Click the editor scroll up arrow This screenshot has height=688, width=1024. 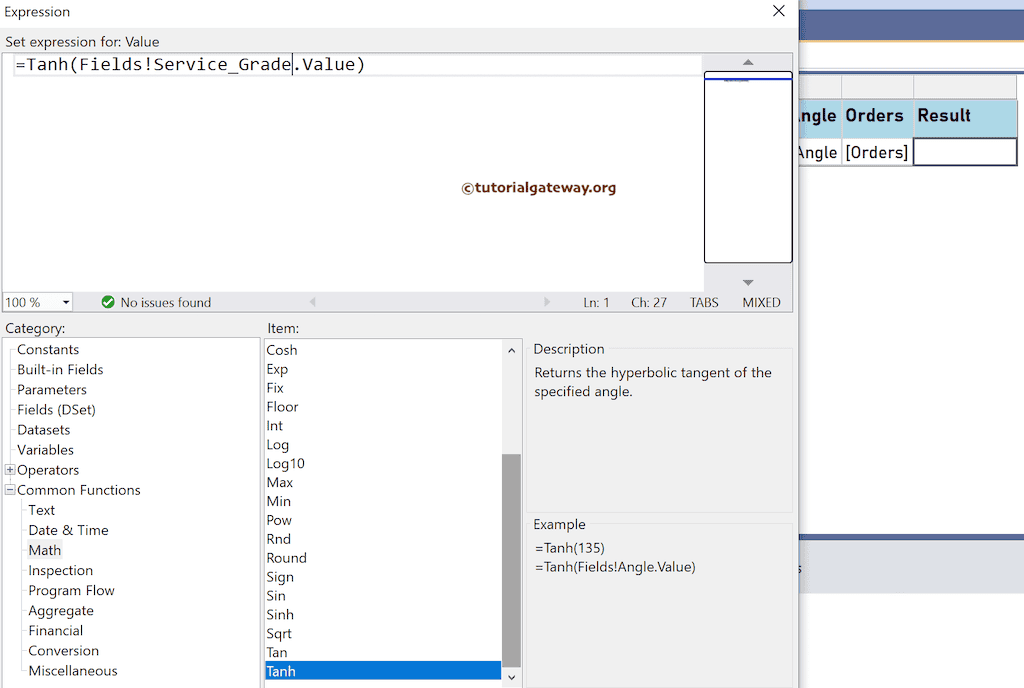pyautogui.click(x=748, y=62)
